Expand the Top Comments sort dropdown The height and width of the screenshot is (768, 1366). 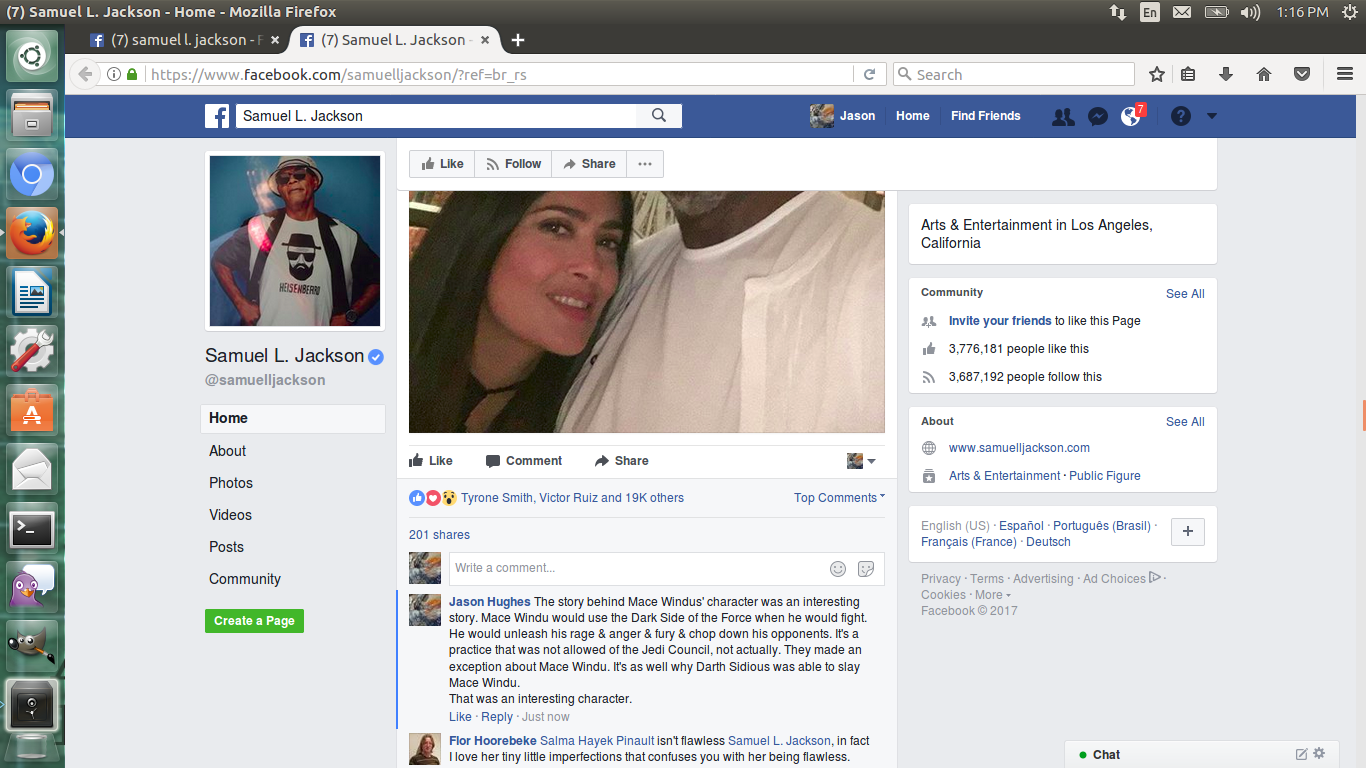pyautogui.click(x=840, y=498)
